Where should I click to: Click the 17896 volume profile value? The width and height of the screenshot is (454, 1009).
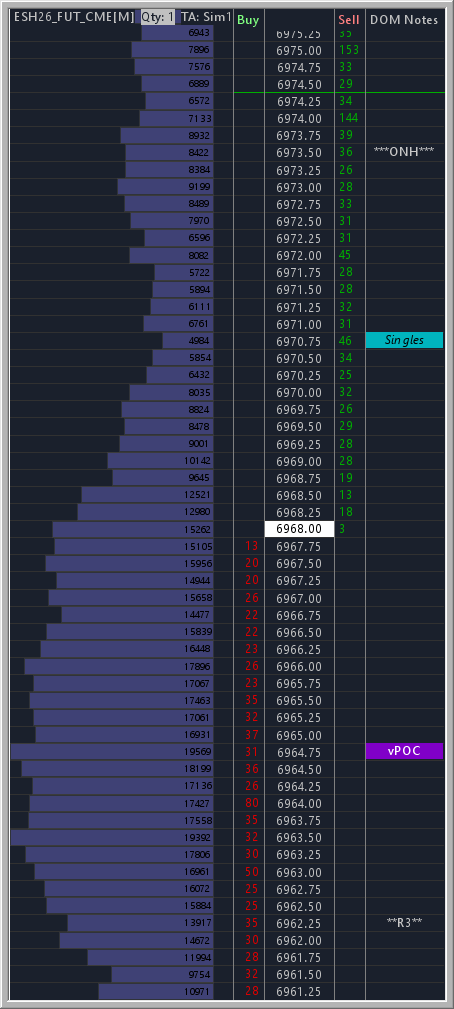(x=197, y=666)
